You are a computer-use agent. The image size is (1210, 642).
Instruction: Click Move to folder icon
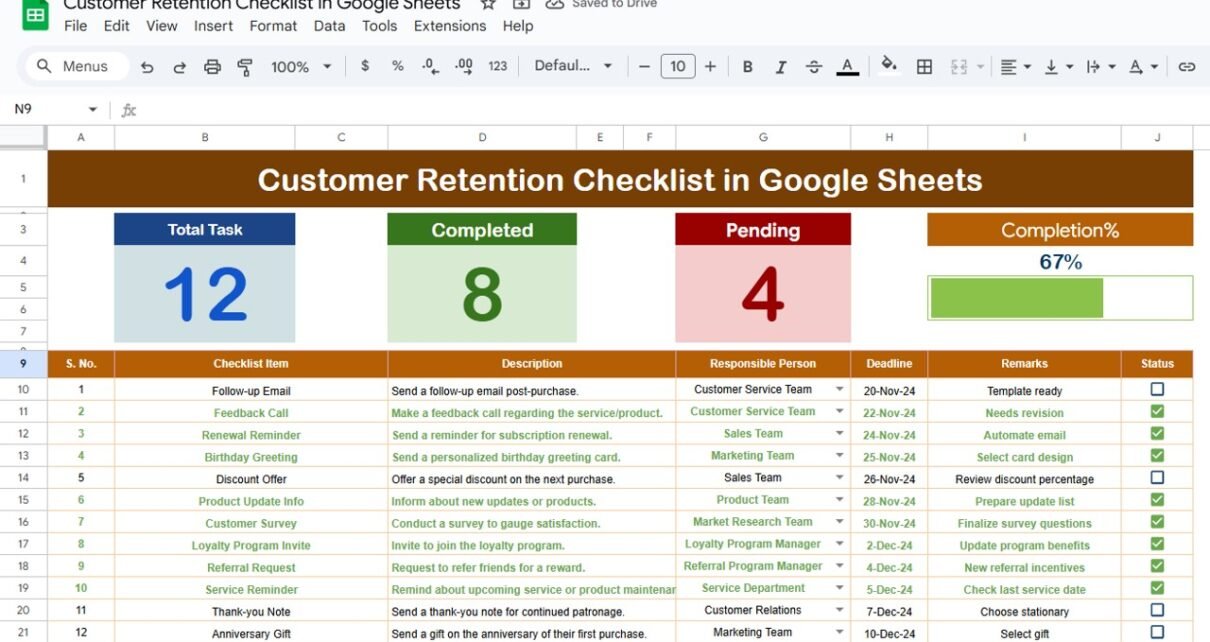point(521,4)
